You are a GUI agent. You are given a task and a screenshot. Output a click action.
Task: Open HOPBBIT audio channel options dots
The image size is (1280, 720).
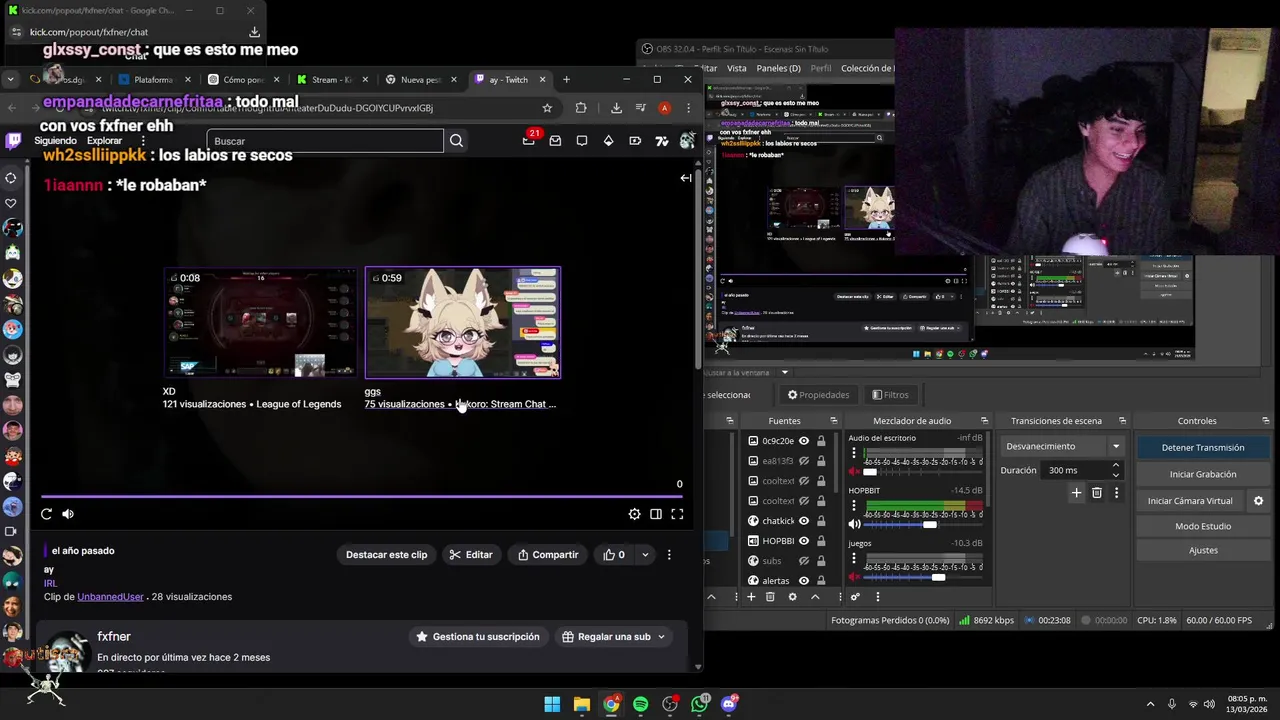[x=854, y=506]
